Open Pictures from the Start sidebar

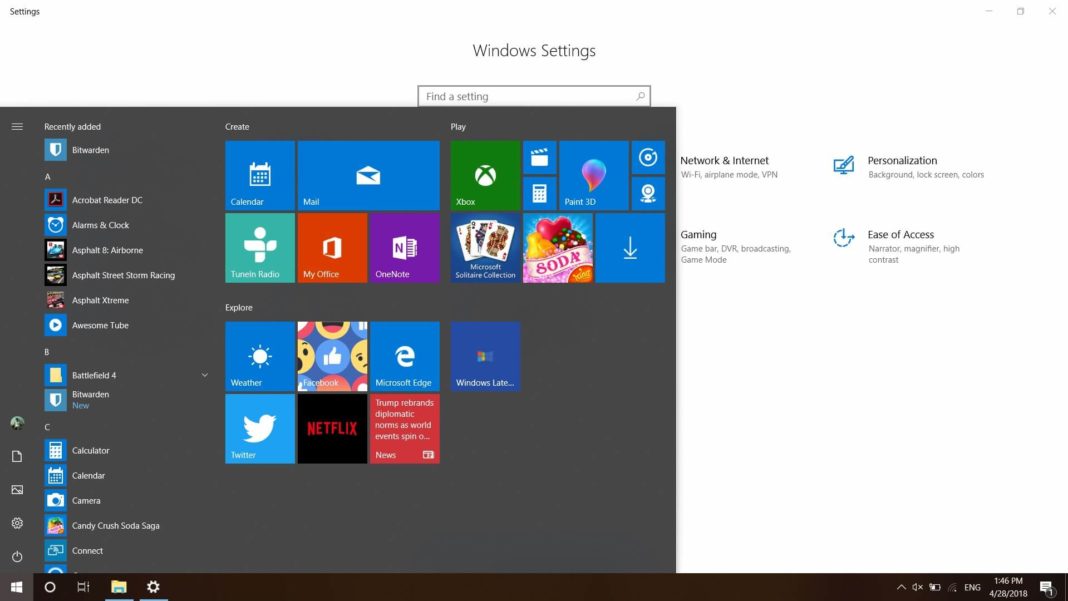(16, 489)
